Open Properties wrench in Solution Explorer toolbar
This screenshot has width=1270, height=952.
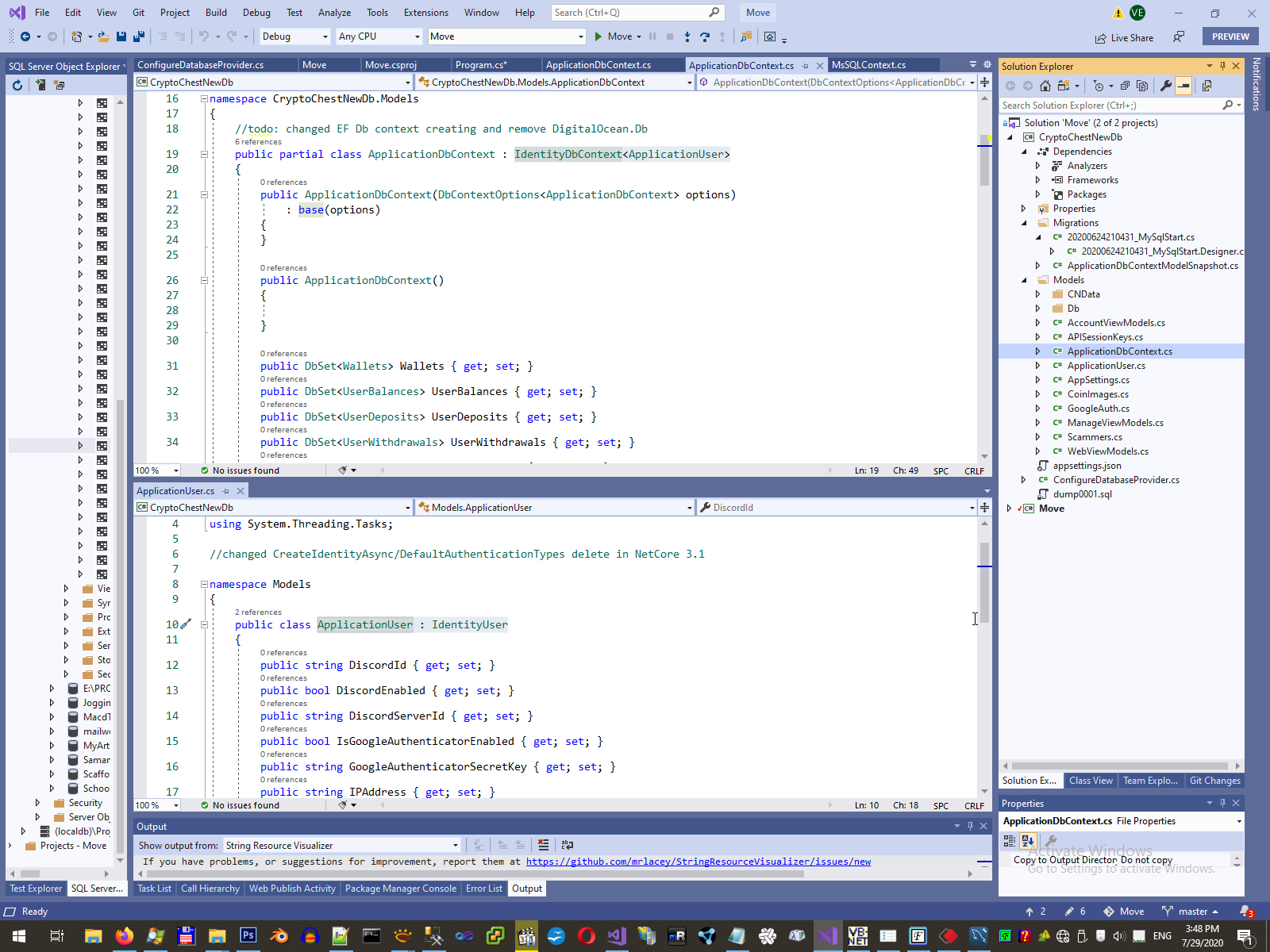[1165, 86]
